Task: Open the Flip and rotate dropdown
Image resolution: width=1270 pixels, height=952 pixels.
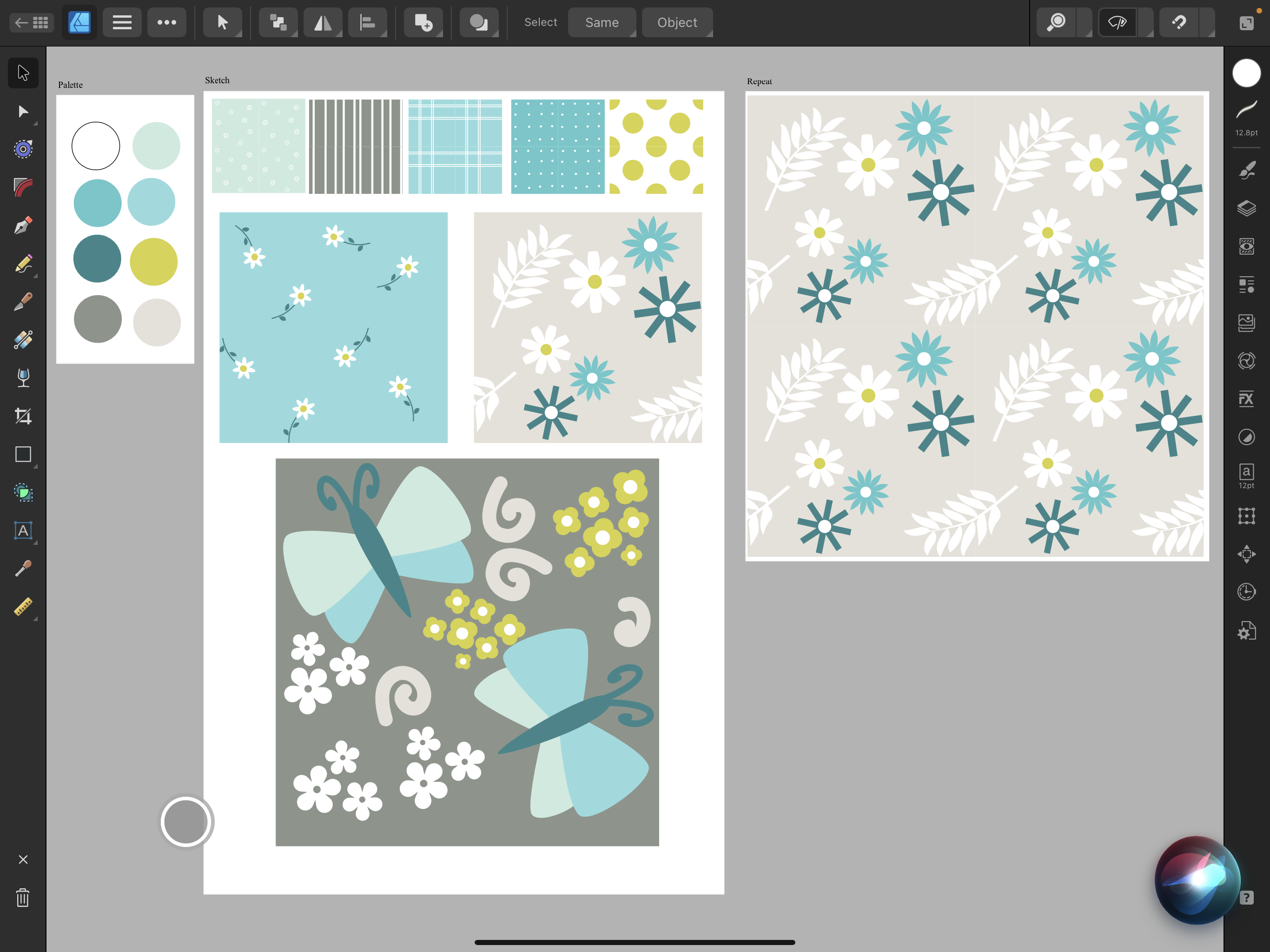Action: pos(323,22)
